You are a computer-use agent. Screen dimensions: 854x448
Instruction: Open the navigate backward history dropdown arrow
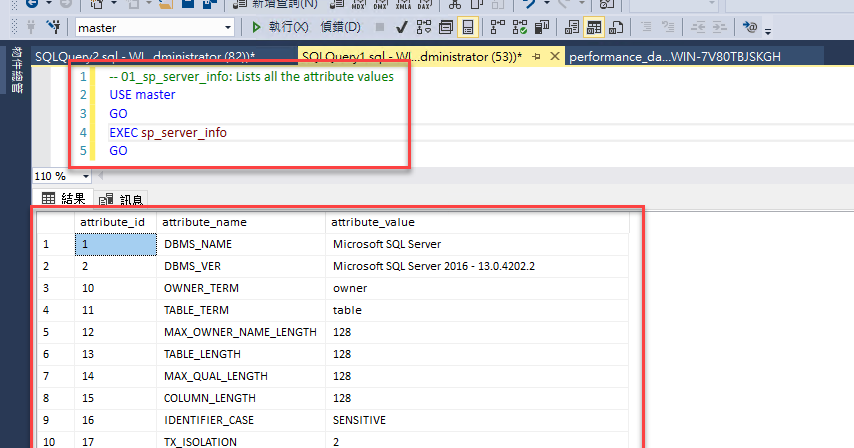point(48,4)
